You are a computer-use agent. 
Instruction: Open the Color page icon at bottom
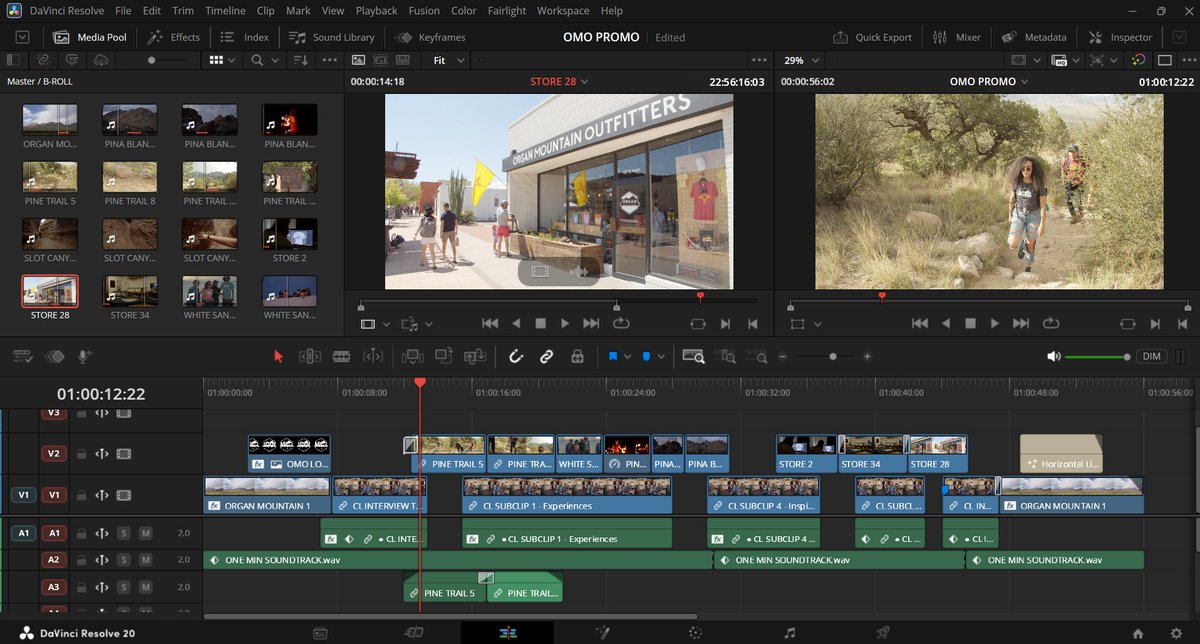point(696,633)
